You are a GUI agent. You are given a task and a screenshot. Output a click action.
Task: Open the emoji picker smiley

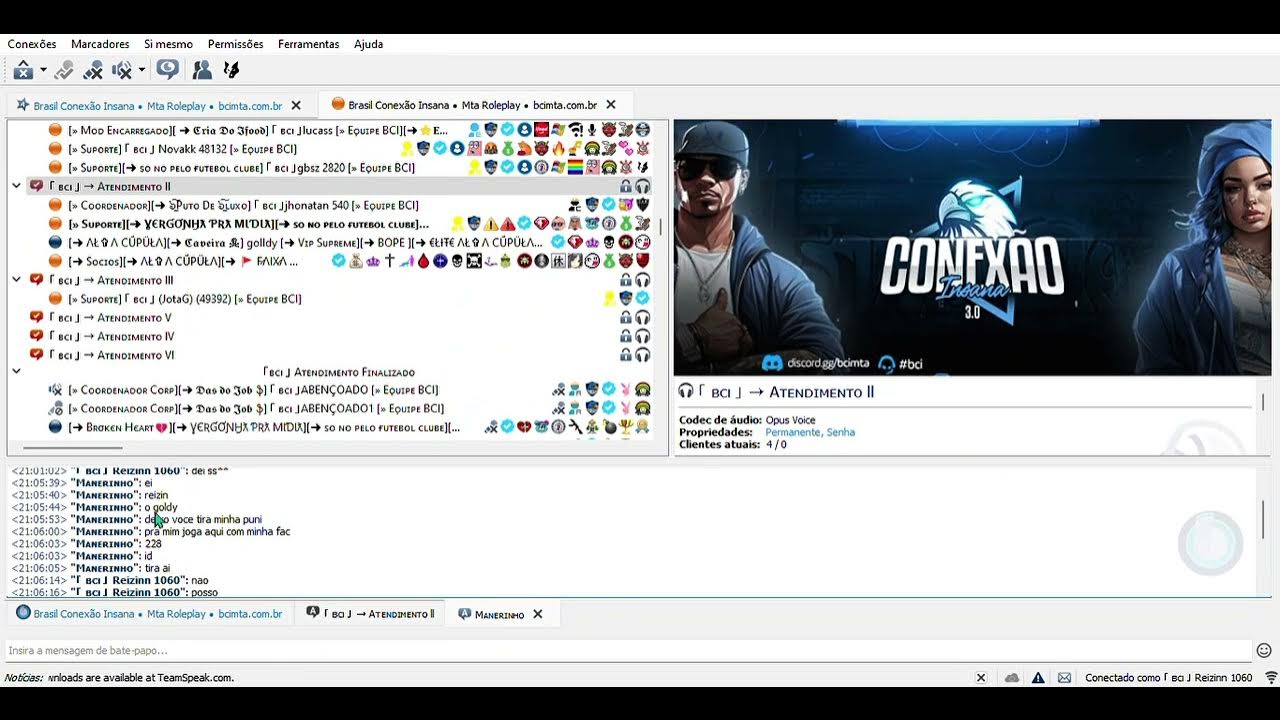point(1264,651)
